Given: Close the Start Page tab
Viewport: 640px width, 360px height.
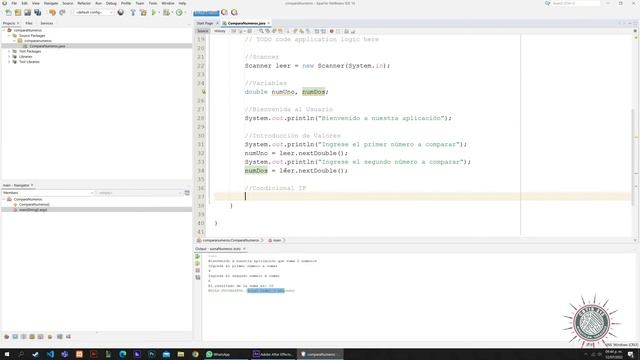Looking at the screenshot, I should (218, 23).
